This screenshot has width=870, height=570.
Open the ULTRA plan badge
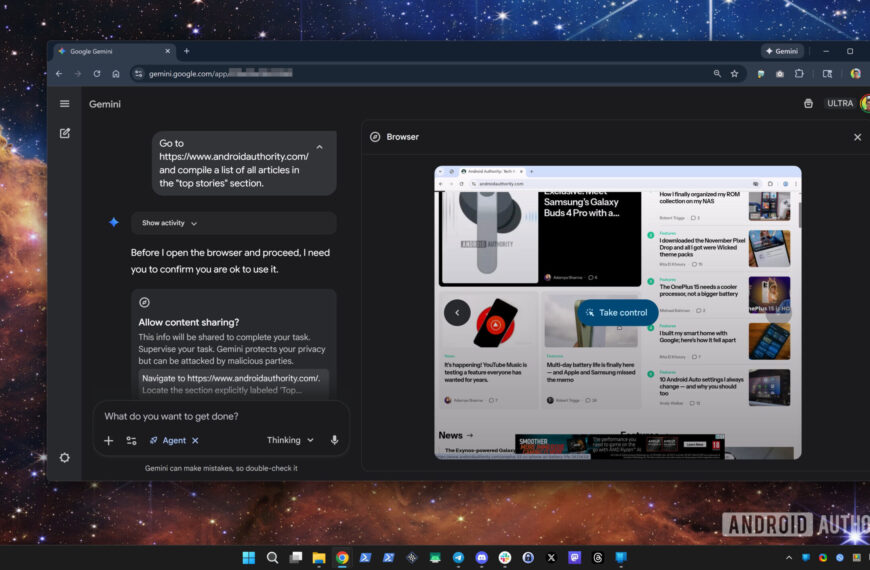pyautogui.click(x=839, y=103)
